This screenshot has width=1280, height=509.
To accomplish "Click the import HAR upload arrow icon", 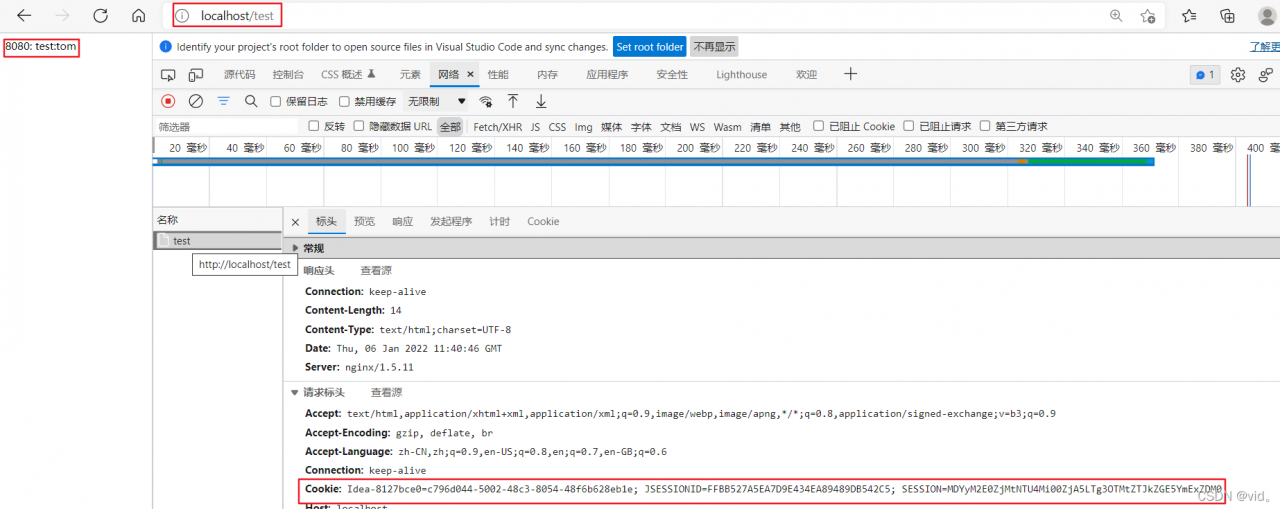I will [x=513, y=101].
